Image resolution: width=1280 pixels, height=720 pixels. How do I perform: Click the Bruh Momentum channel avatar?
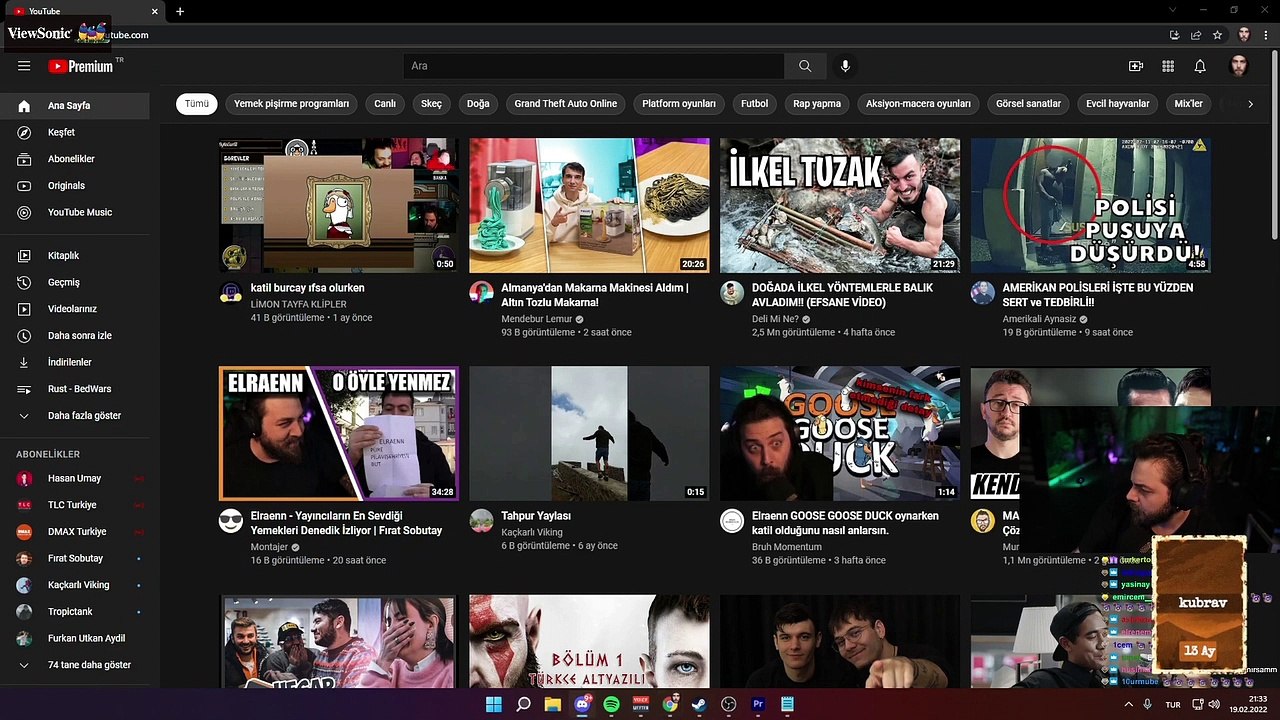pos(733,520)
